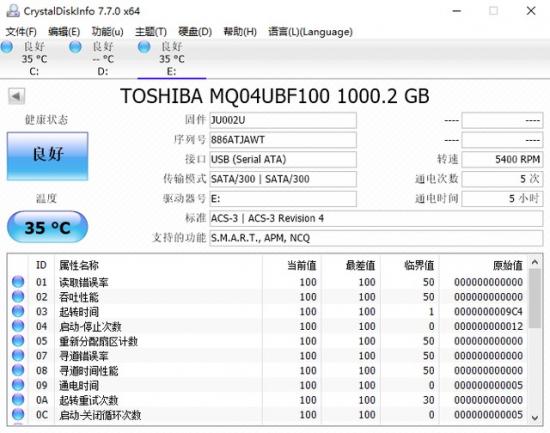550x433 pixels.
Task: Minimize the CrystalDiskInfo window
Action: (x=457, y=11)
